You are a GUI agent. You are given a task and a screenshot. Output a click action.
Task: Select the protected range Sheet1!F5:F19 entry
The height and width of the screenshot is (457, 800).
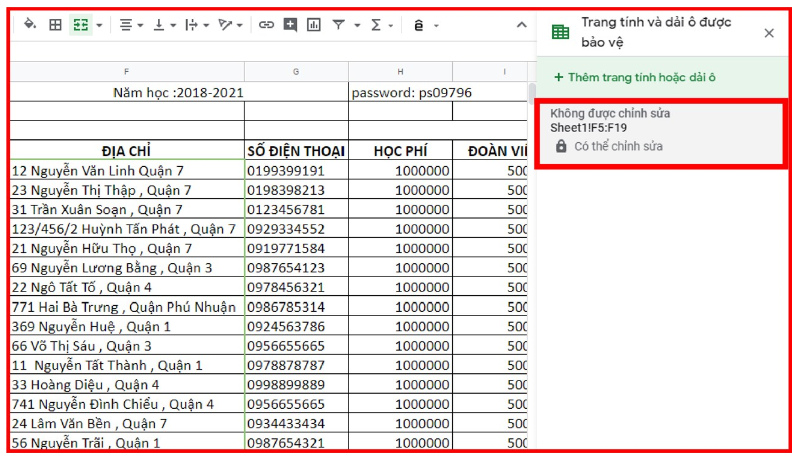click(x=659, y=130)
